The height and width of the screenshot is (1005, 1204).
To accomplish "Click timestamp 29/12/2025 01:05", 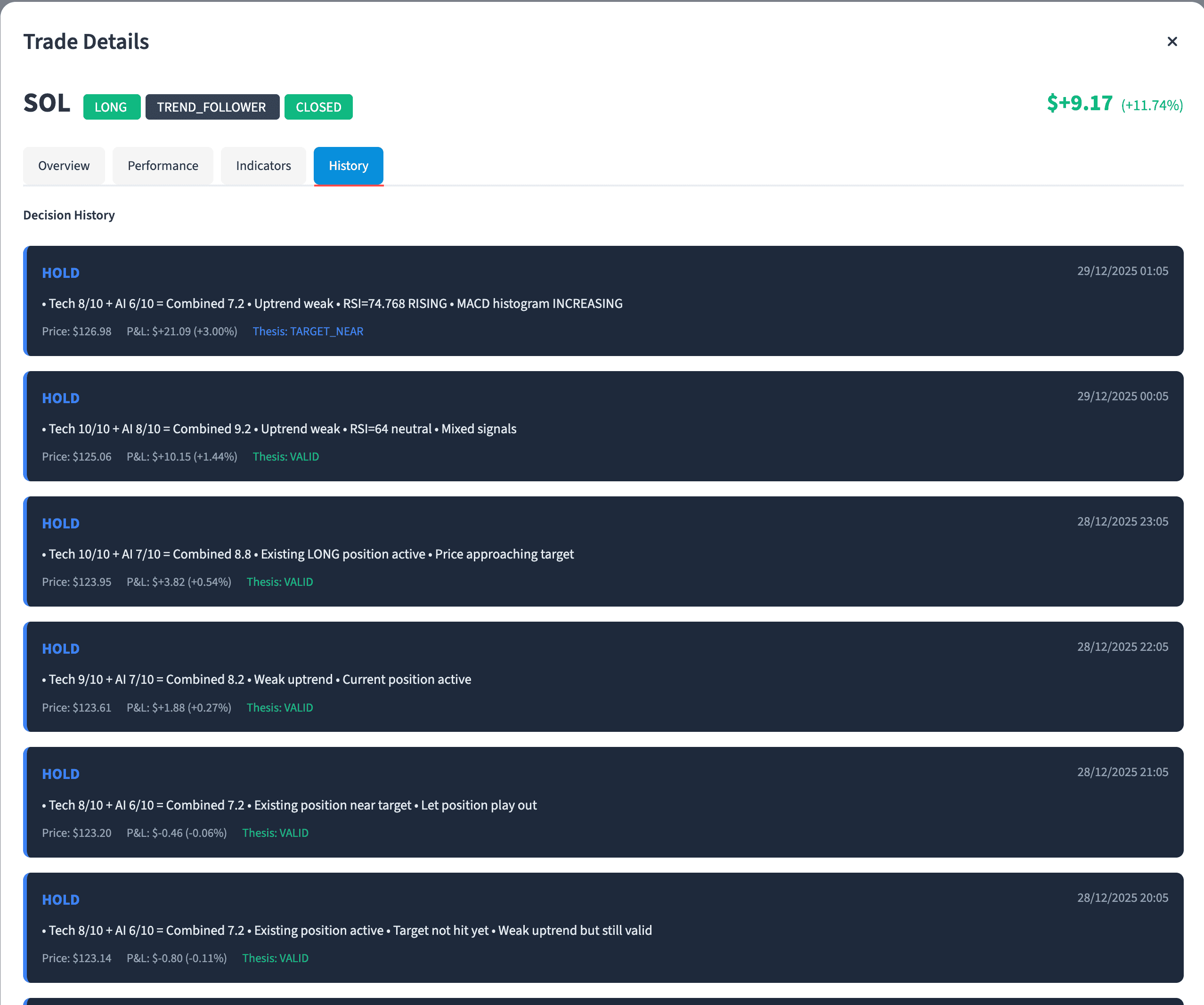I will [x=1122, y=271].
